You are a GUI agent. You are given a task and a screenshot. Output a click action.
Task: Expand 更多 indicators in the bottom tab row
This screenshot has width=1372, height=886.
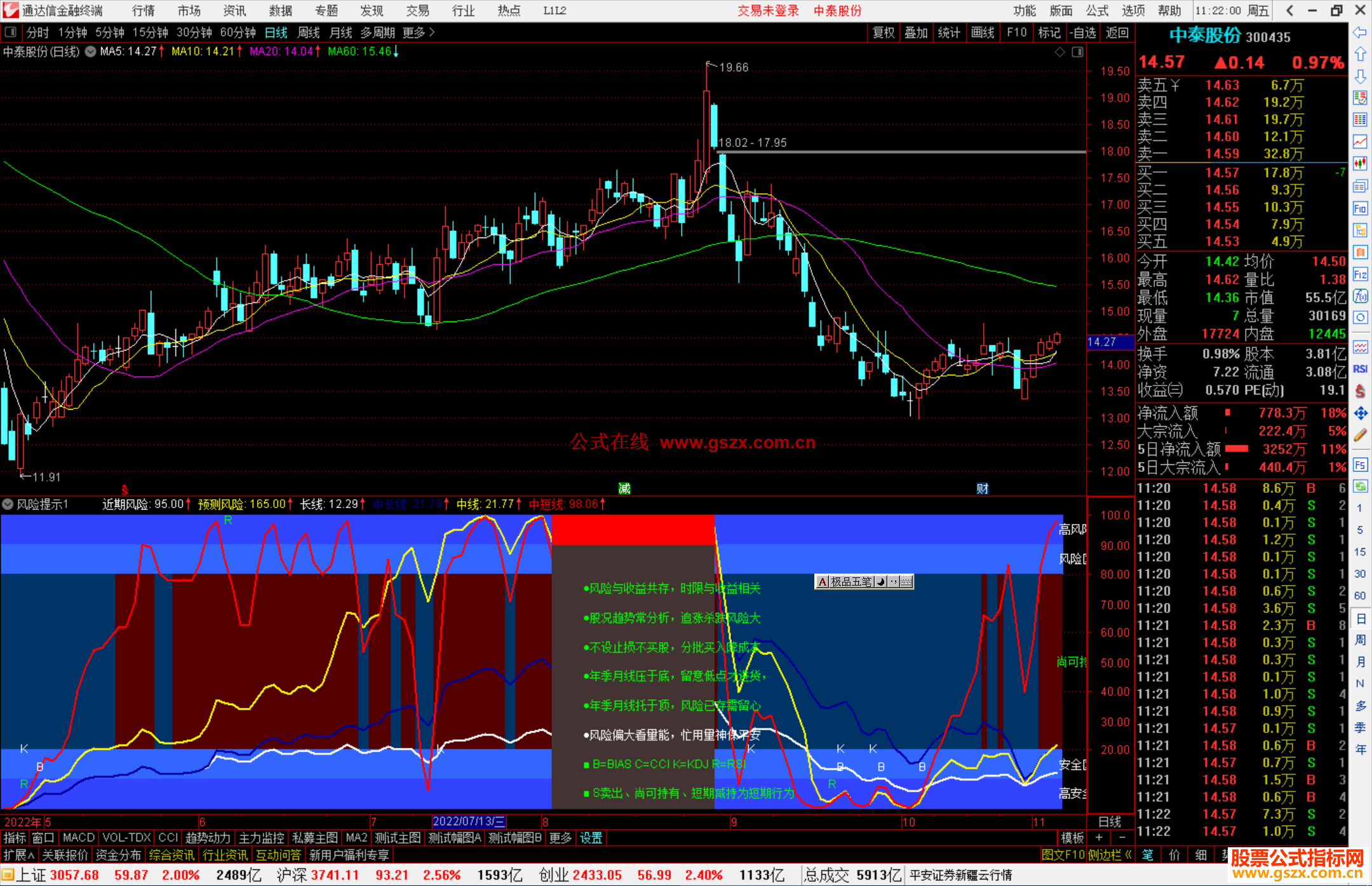click(x=560, y=838)
